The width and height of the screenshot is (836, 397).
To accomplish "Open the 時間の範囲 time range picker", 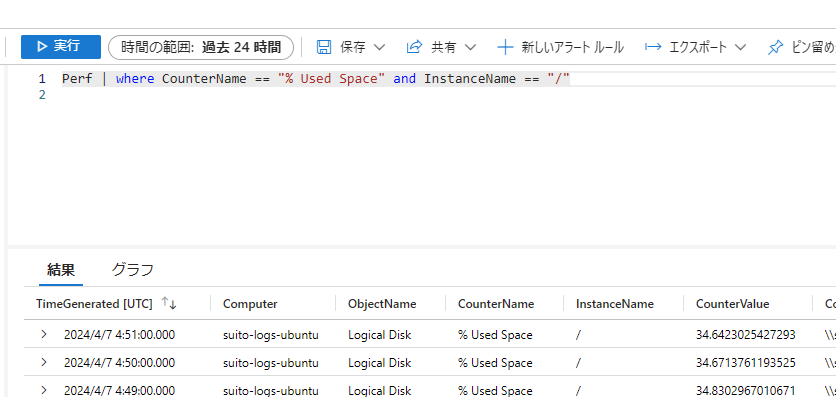I will point(201,47).
